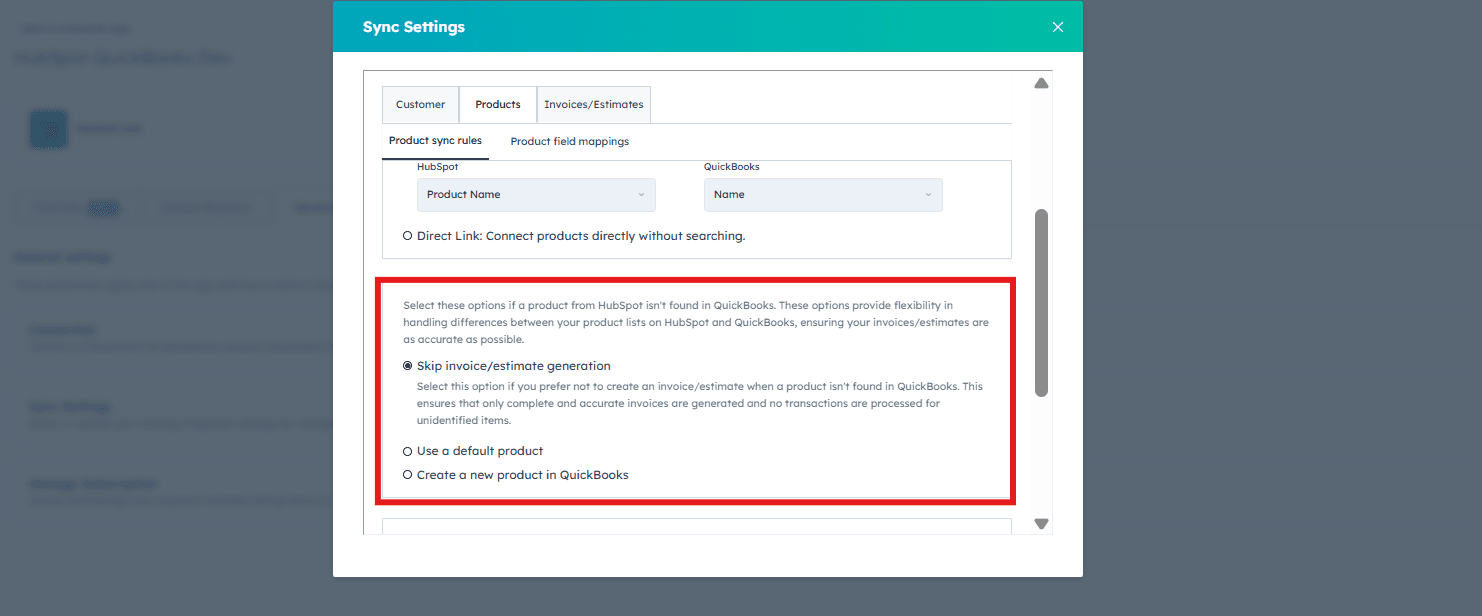
Task: Choose the Use a default product option
Action: pyautogui.click(x=408, y=451)
